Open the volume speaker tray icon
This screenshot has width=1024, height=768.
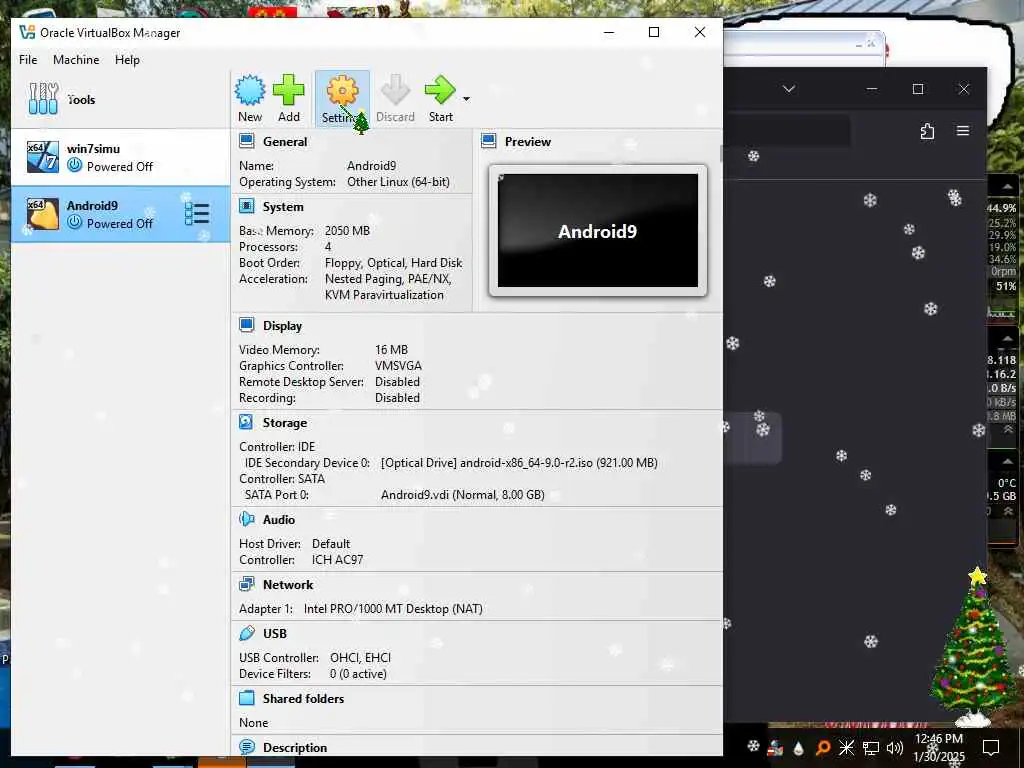coord(895,748)
